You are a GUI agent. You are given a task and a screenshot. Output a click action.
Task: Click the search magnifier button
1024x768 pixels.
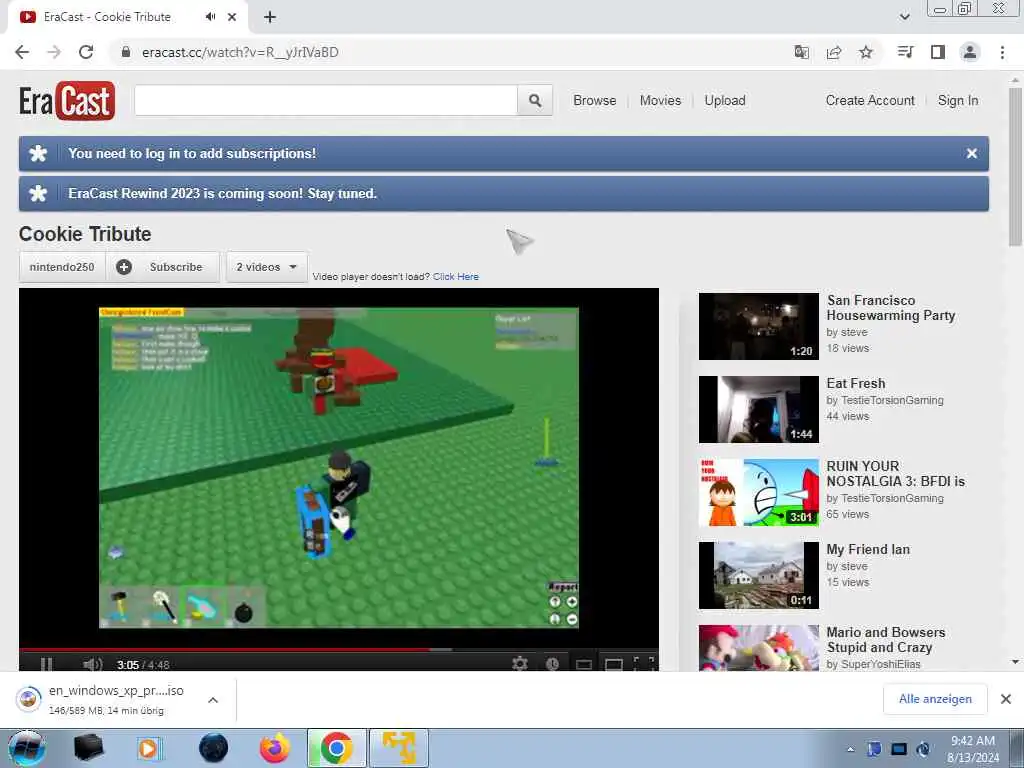535,101
